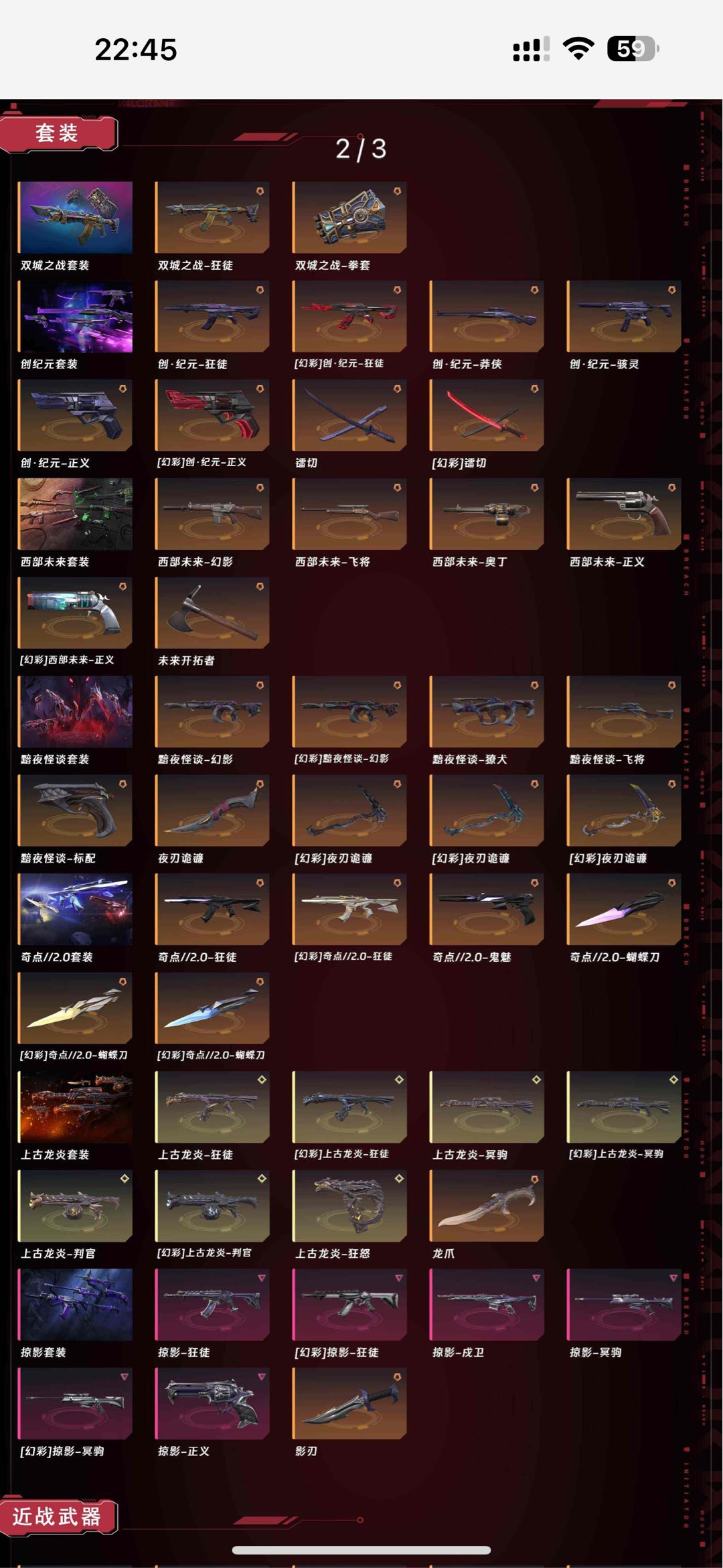This screenshot has width=723, height=1568.
Task: Select the [幻彩]西部未来-正义 revolver variant
Action: (75, 612)
